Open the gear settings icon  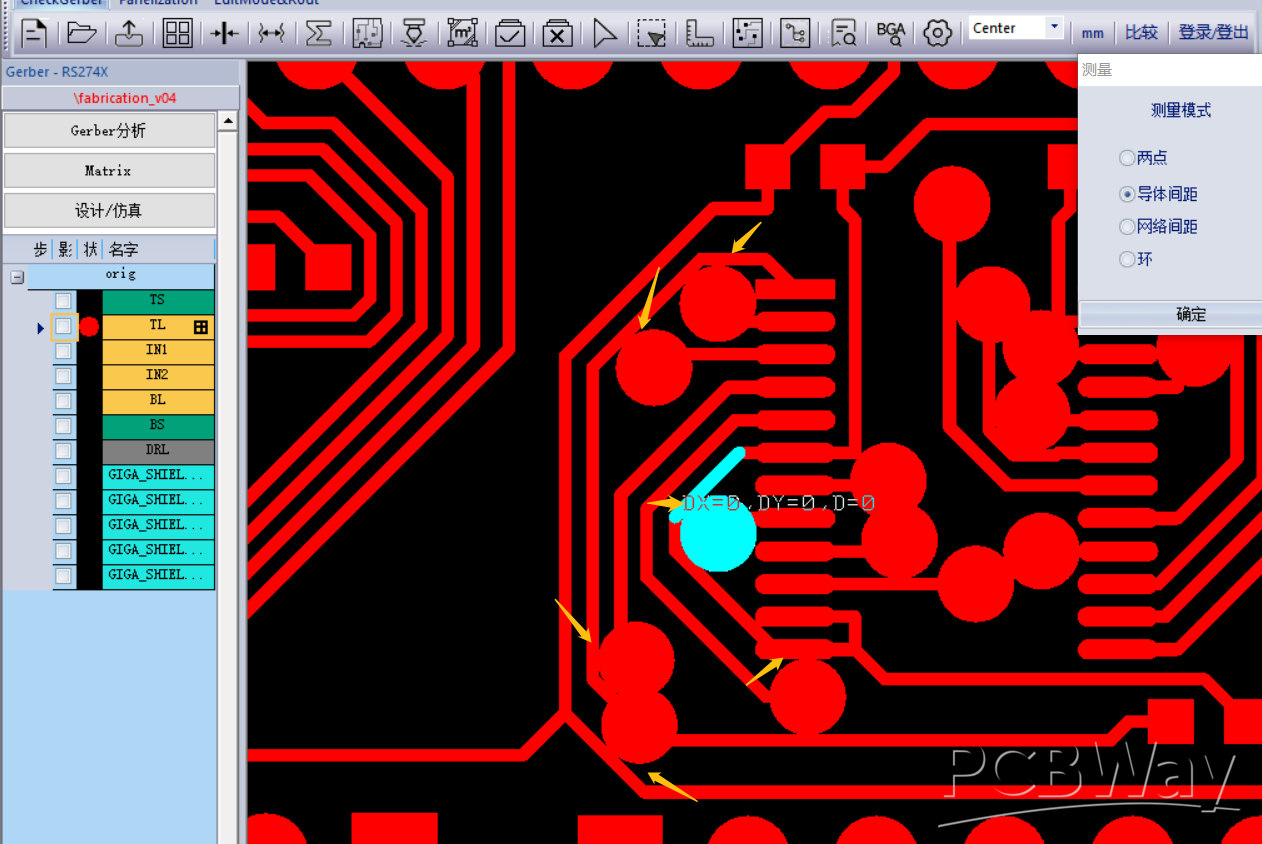pos(938,33)
